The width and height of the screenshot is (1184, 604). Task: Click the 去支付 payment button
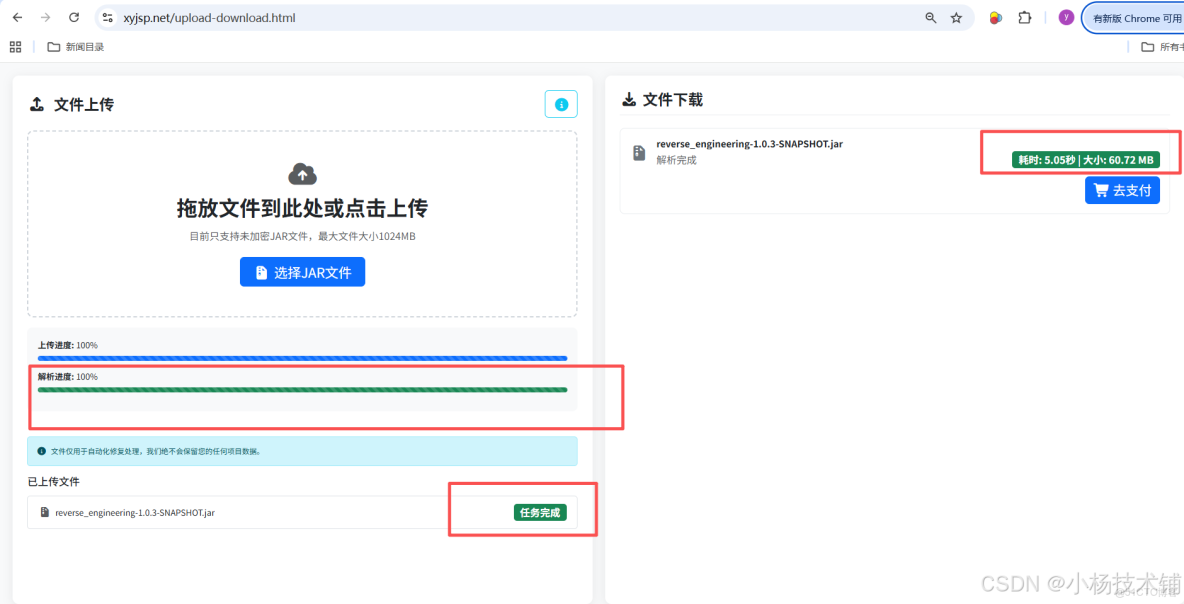tap(1122, 189)
